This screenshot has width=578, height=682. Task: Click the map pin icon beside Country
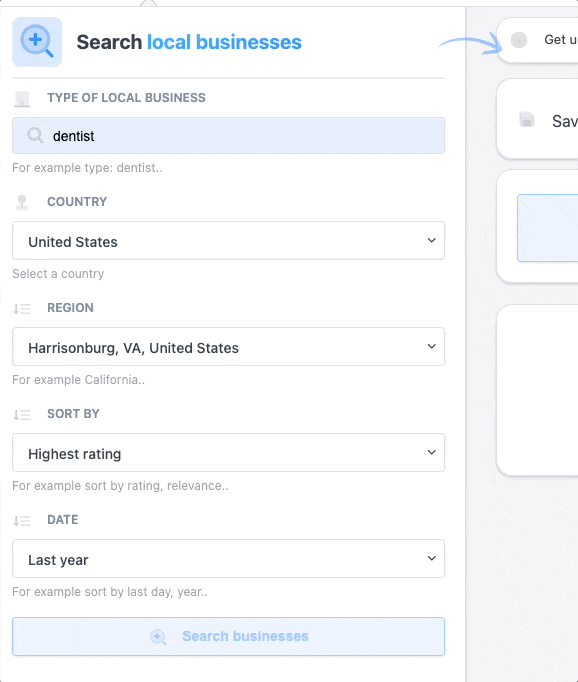(x=22, y=202)
